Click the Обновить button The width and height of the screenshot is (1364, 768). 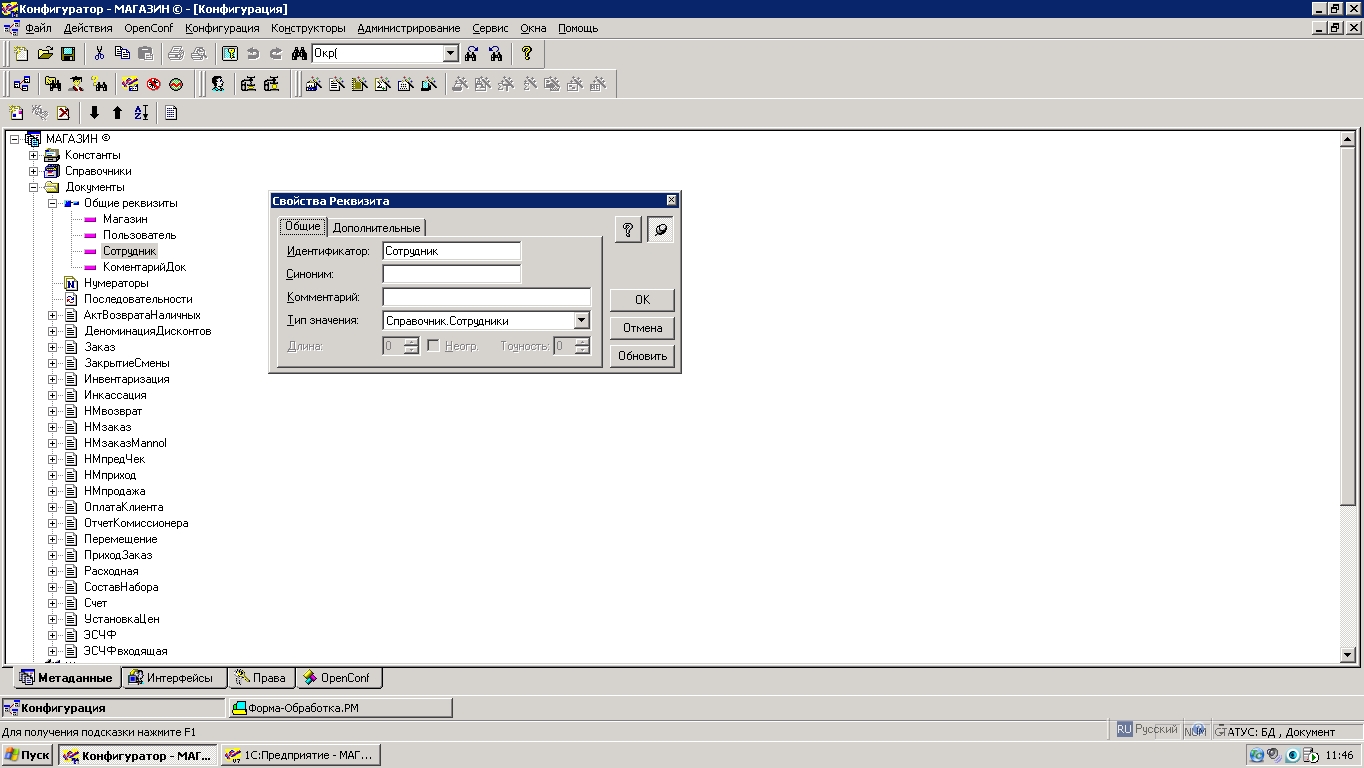pos(642,356)
